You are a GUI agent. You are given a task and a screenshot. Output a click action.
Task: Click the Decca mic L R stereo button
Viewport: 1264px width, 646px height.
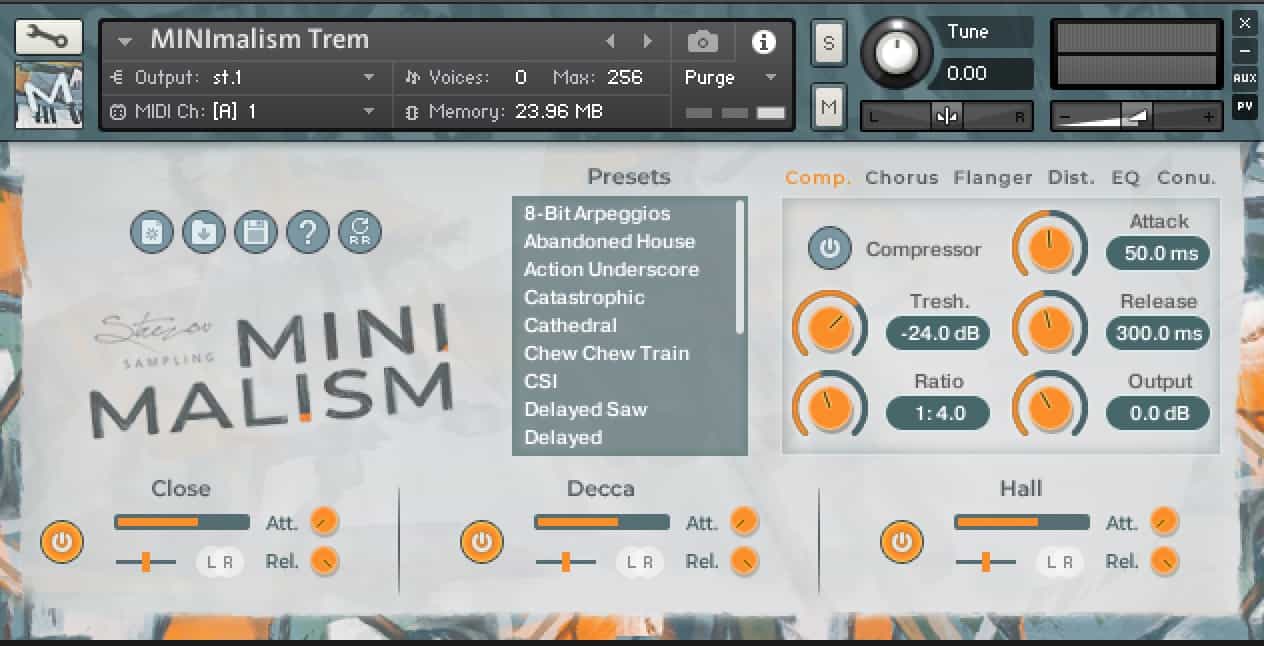pyautogui.click(x=640, y=563)
